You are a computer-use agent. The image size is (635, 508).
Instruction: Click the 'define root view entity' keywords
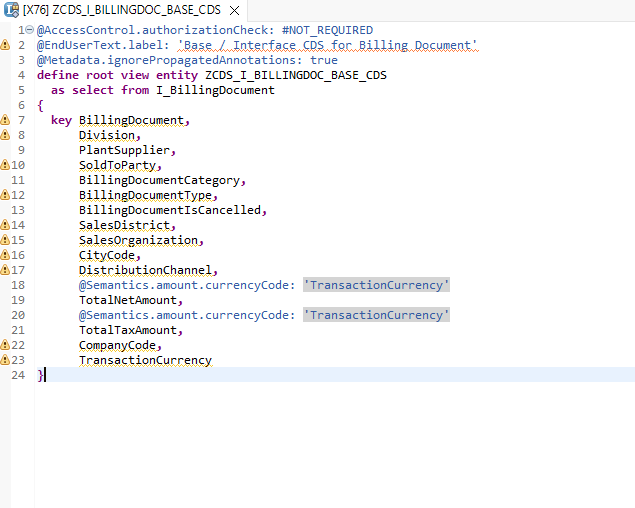click(x=117, y=75)
